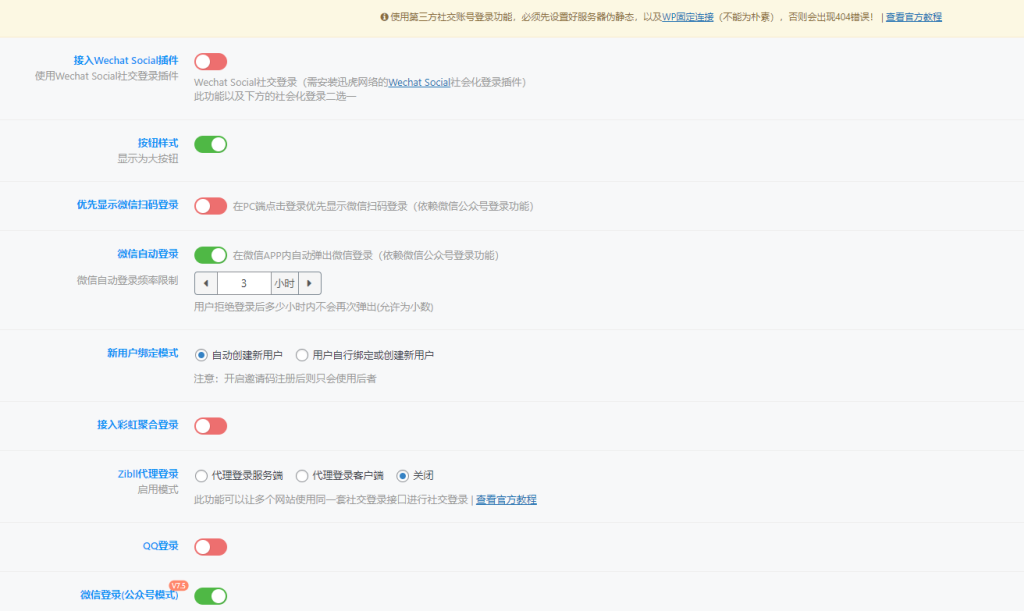Choose 用户自行绑定或创建新用户 option
Image resolution: width=1024 pixels, height=611 pixels.
point(304,354)
